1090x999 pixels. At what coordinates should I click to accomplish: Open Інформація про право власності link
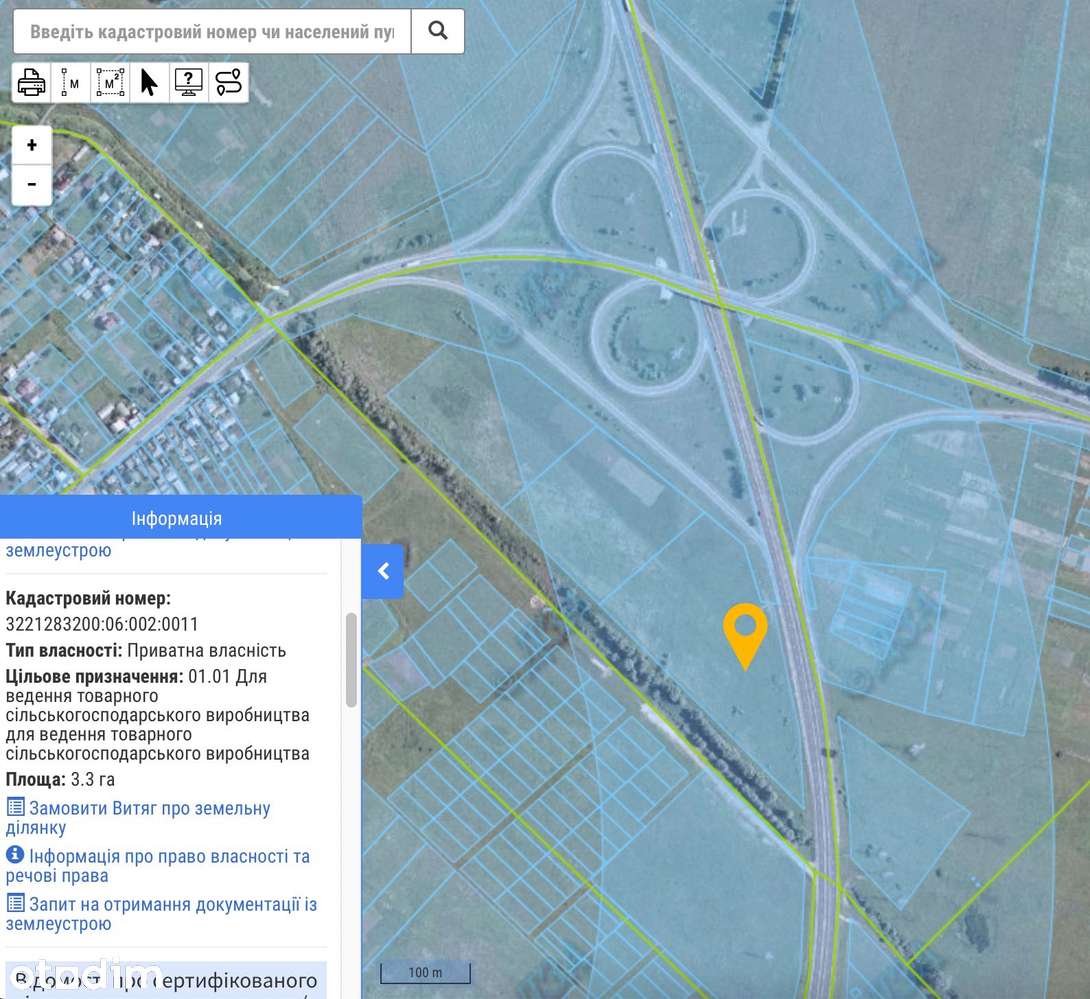(158, 866)
